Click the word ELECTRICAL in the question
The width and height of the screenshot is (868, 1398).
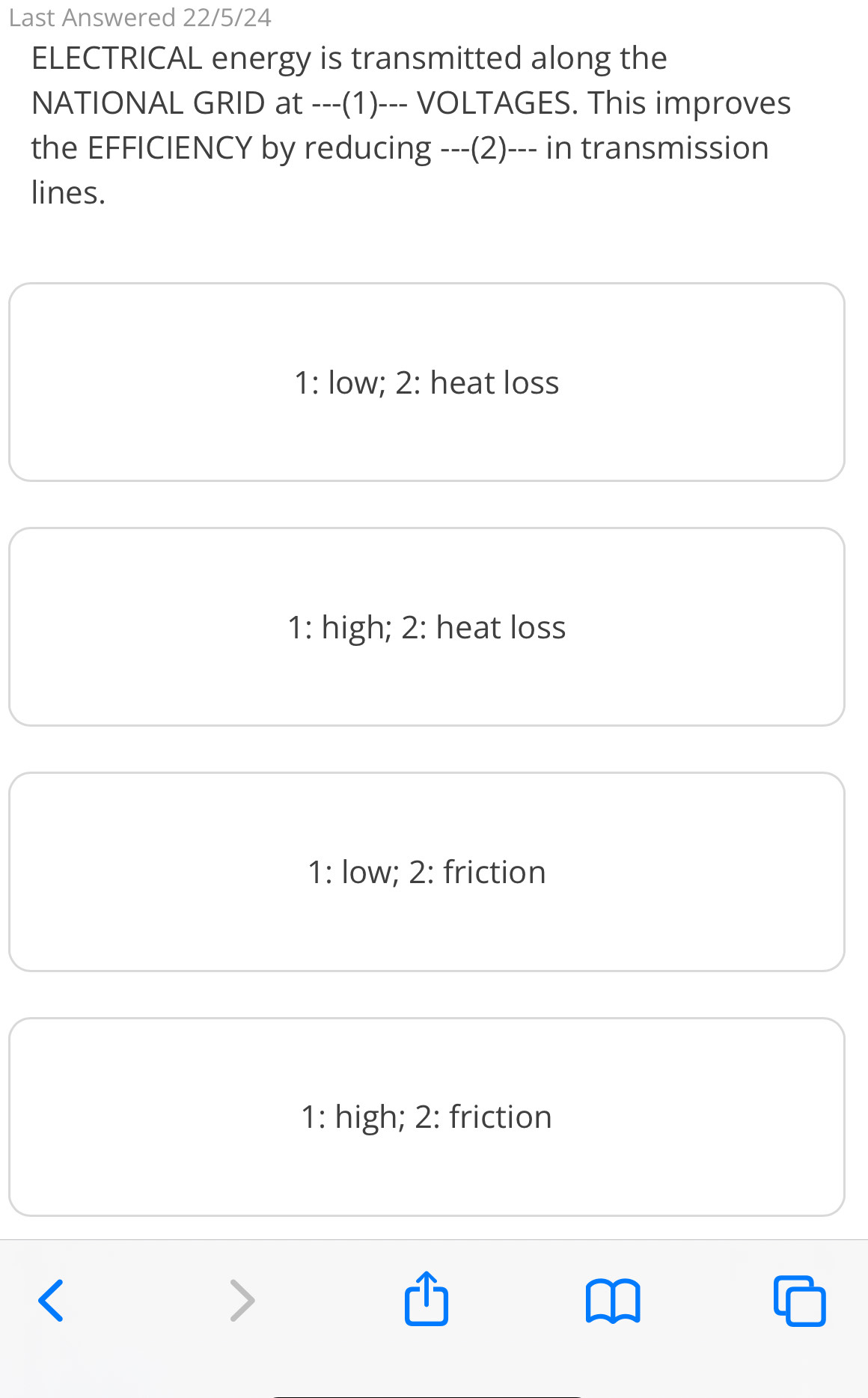point(117,58)
